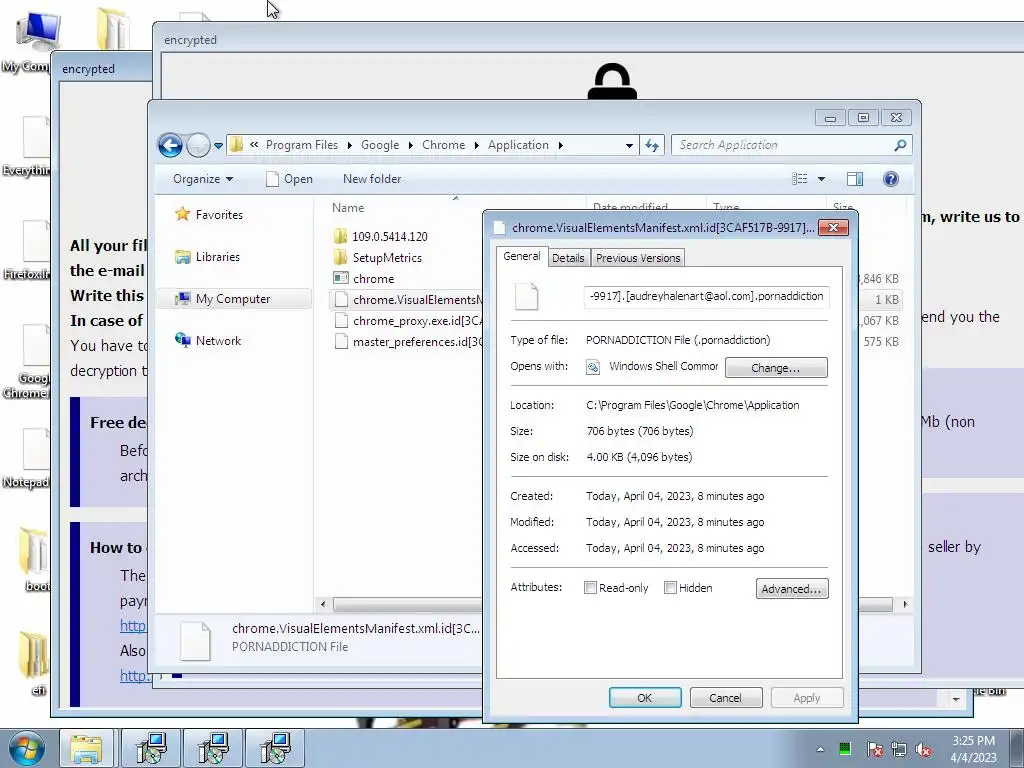Click the Notepad desktop icon
Viewport: 1024px width, 768px height.
pos(29,458)
